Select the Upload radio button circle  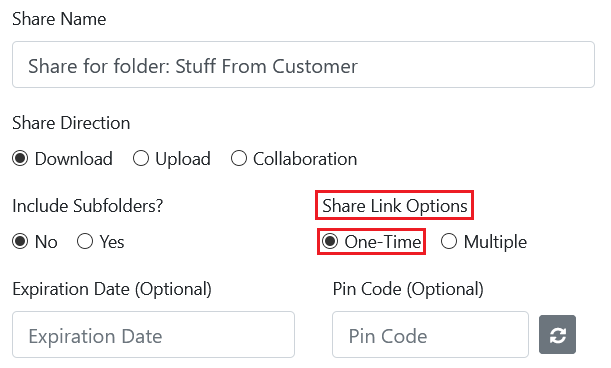pos(141,159)
